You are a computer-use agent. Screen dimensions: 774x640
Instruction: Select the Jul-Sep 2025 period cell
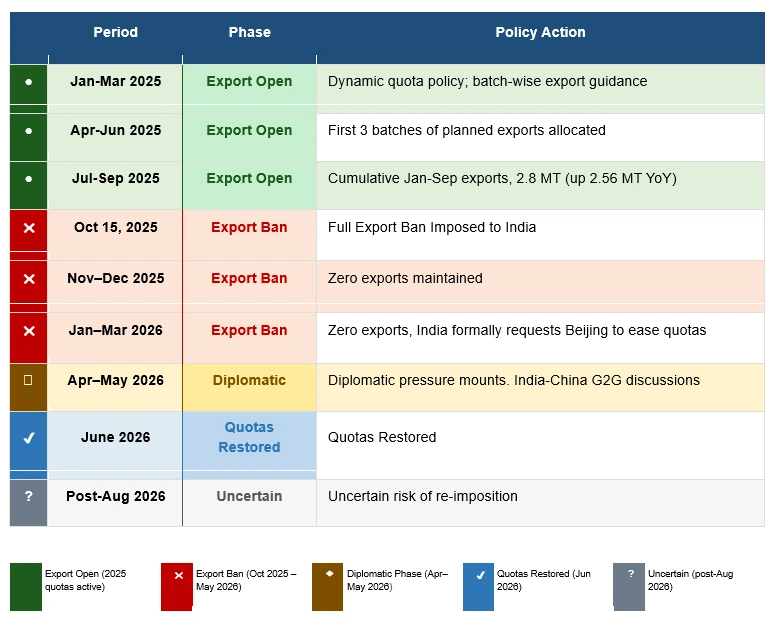pyautogui.click(x=116, y=185)
